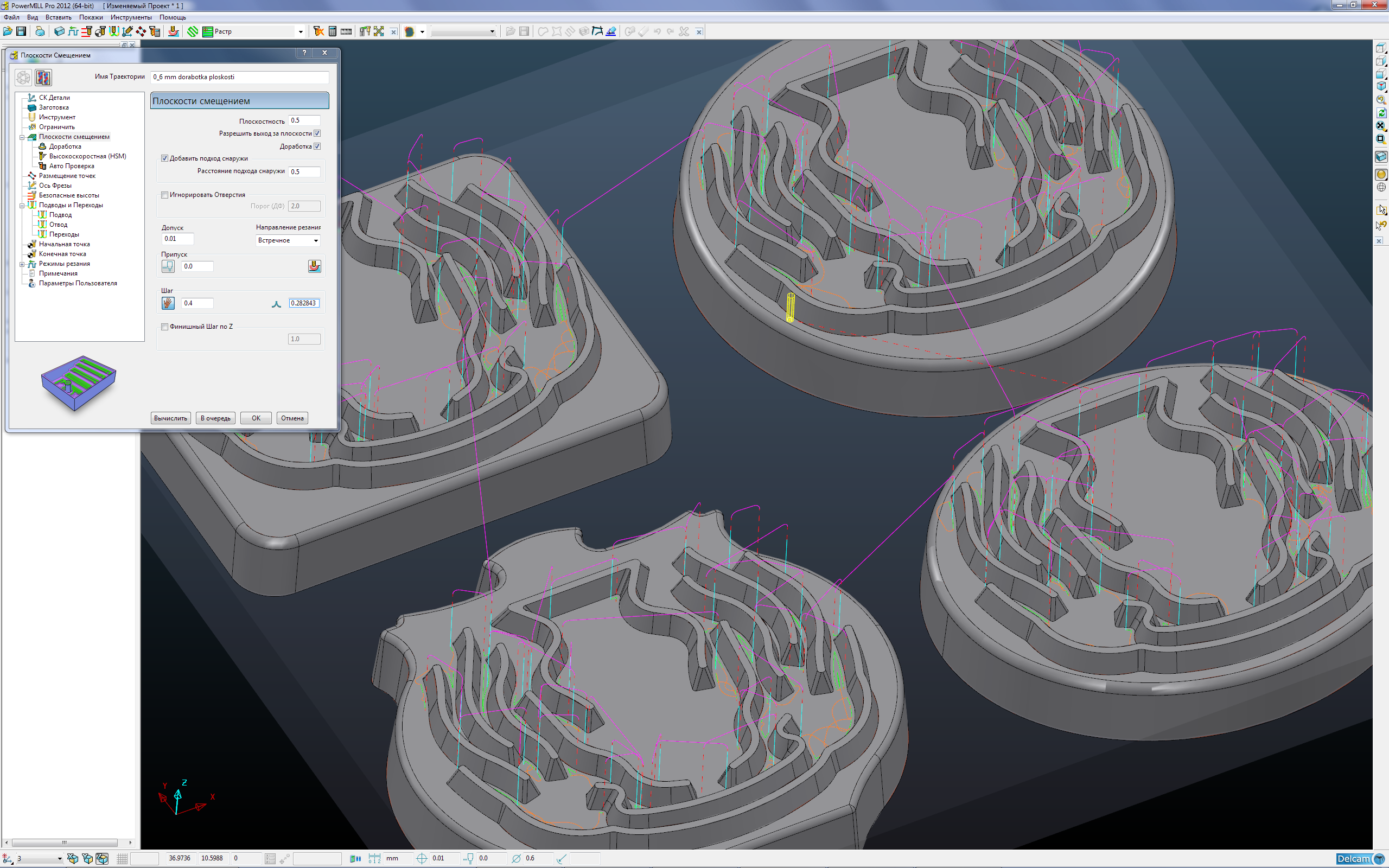Screen dimensions: 1389x868
Task: Enable Финишный Шаг по Z checkbox
Action: pyautogui.click(x=165, y=327)
